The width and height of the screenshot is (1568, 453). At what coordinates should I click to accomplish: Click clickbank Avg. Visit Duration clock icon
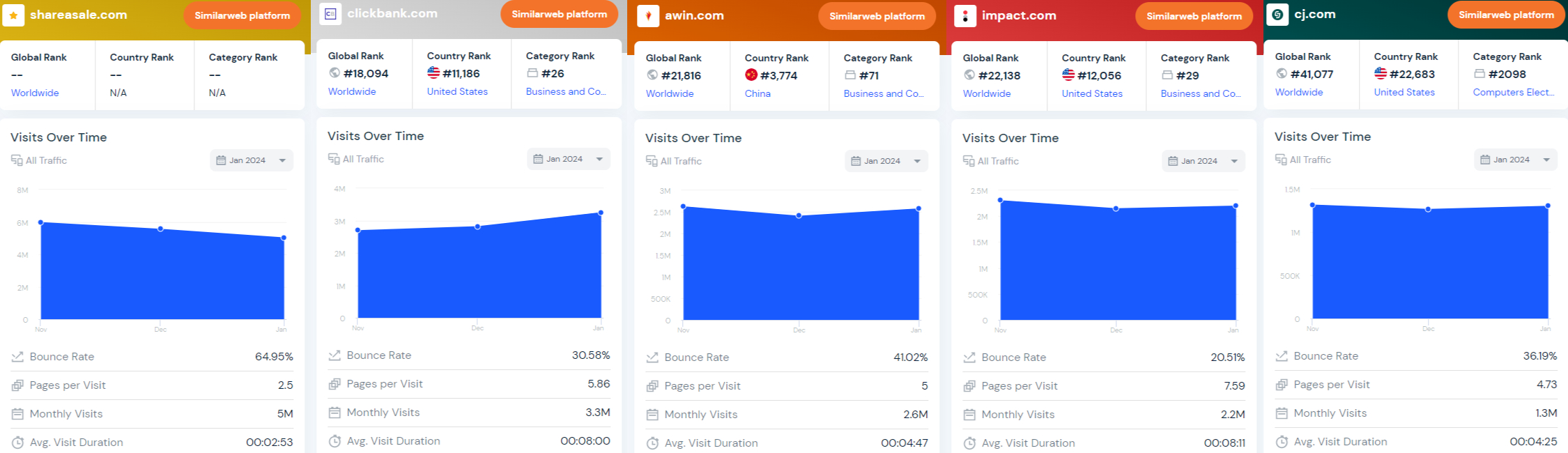tap(335, 441)
